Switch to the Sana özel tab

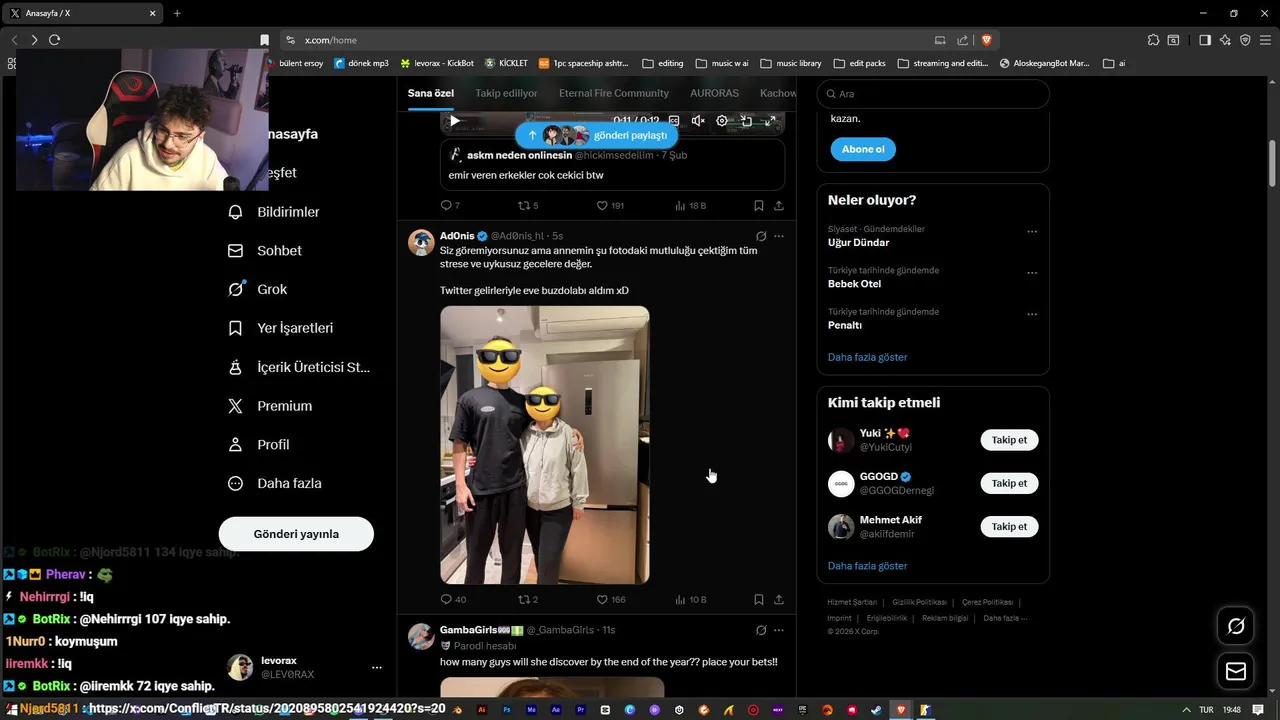point(431,93)
